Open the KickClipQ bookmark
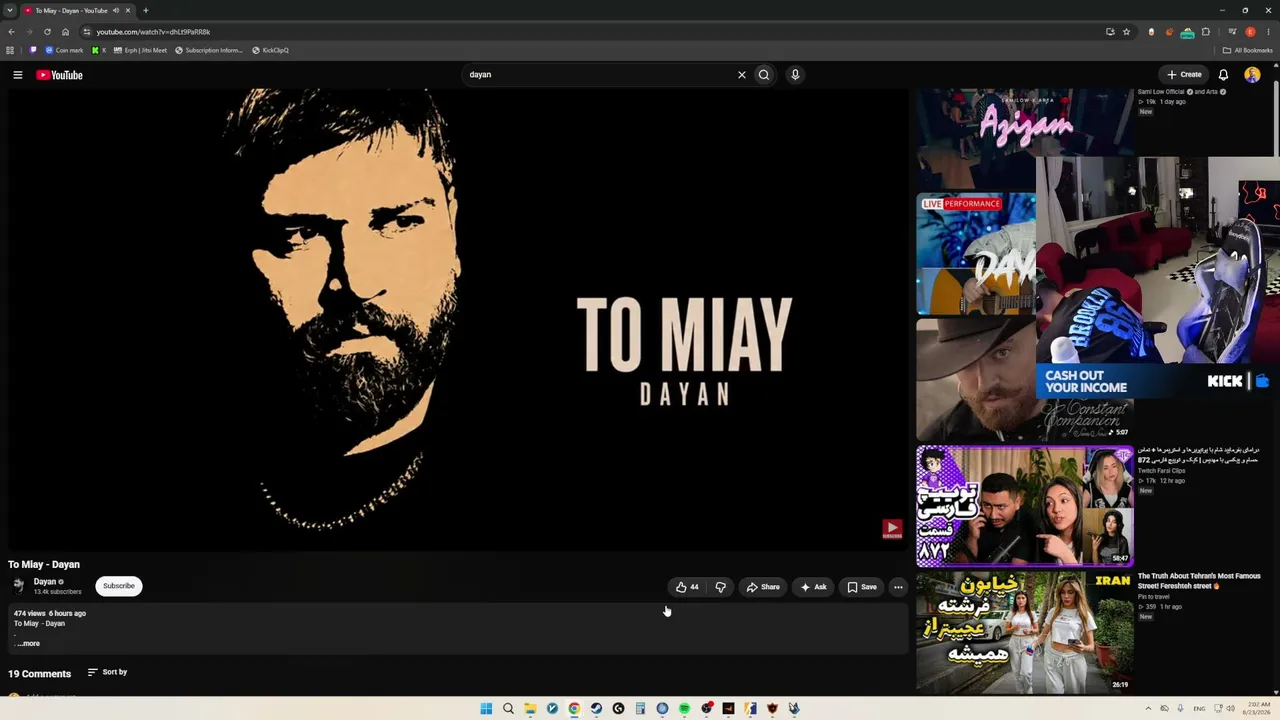 tap(270, 50)
